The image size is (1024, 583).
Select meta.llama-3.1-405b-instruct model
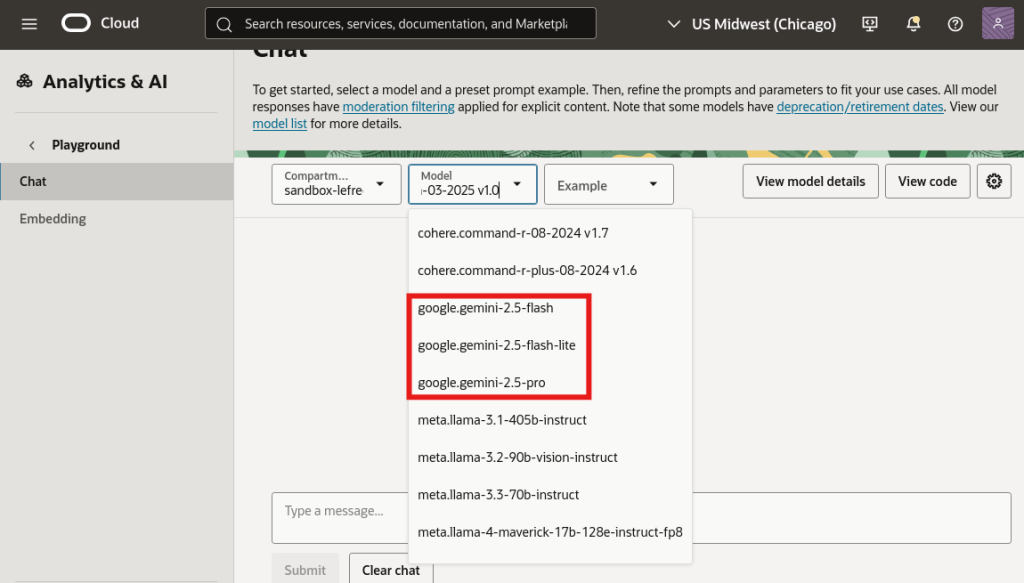point(550,420)
